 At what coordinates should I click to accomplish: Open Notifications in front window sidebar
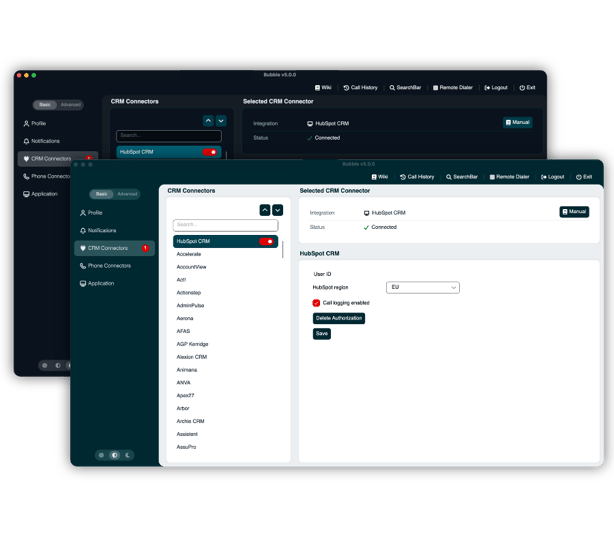coord(98,230)
